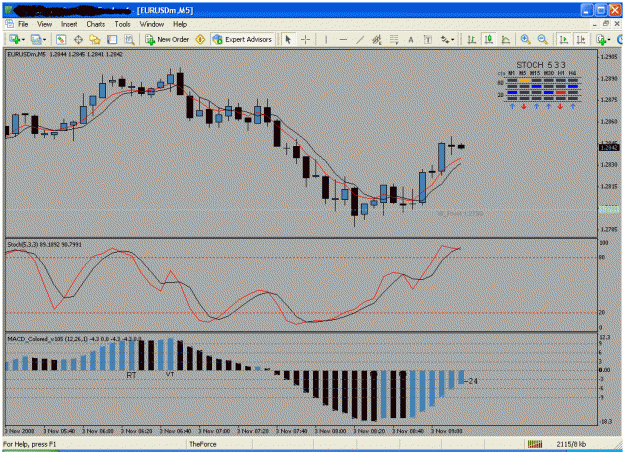Expand the indicators dropdown arrow
This screenshot has height=452, width=625.
point(609,39)
